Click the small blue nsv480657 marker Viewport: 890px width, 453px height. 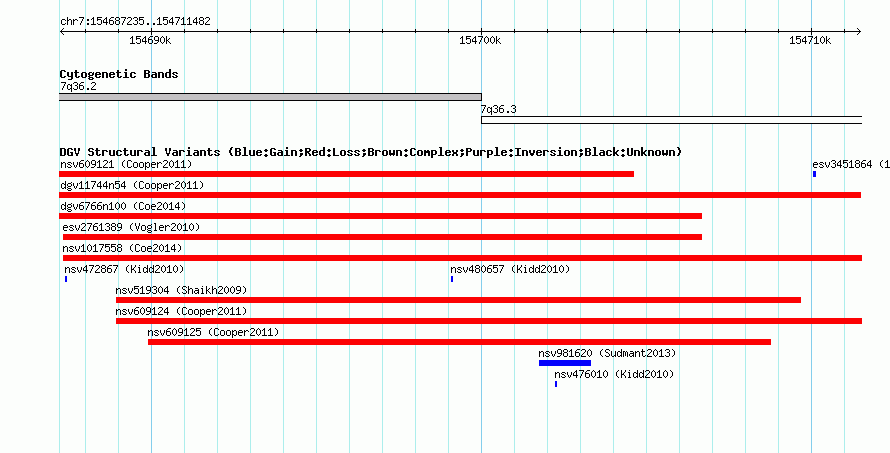coord(452,279)
